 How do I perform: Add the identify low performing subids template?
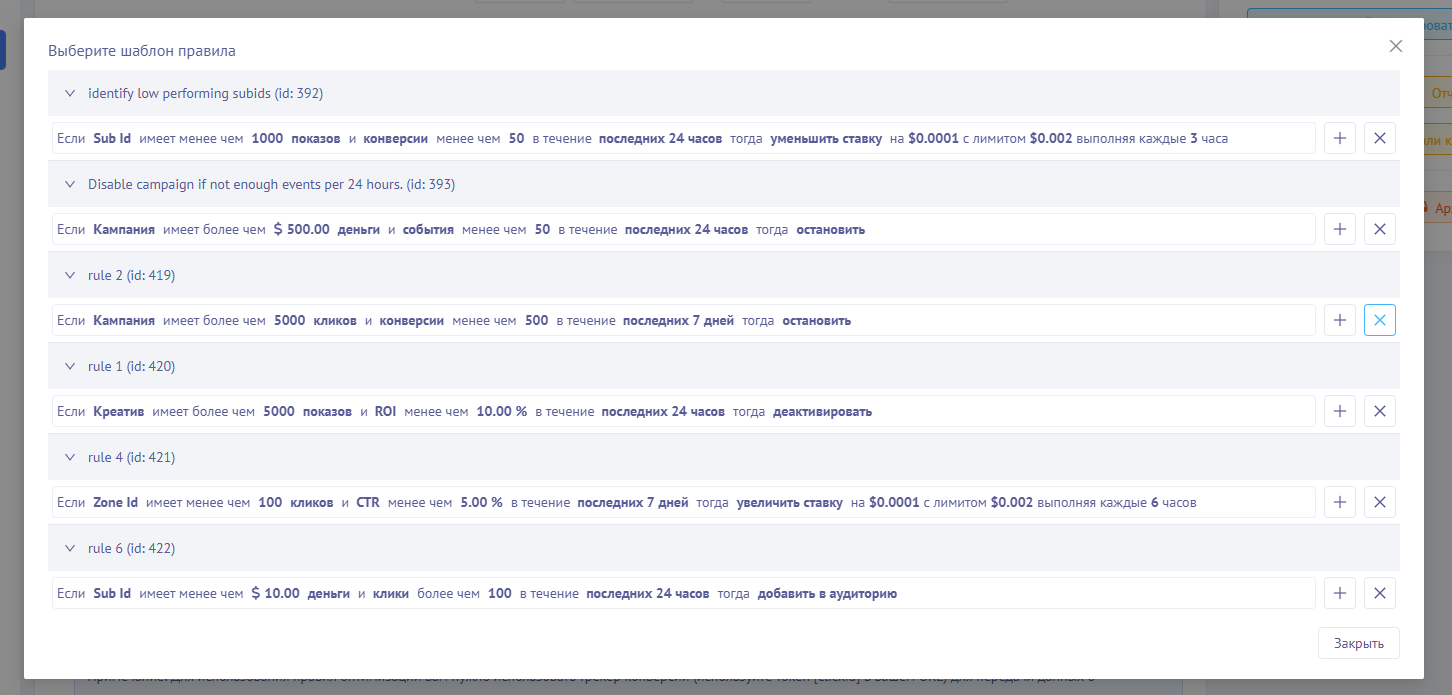coord(1339,138)
